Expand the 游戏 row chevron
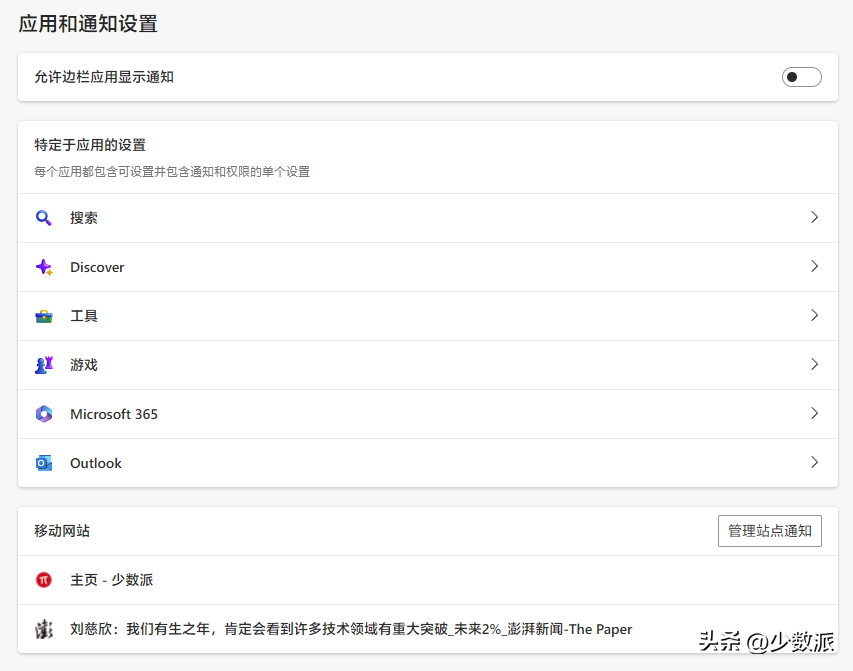The width and height of the screenshot is (853, 671). pos(814,364)
